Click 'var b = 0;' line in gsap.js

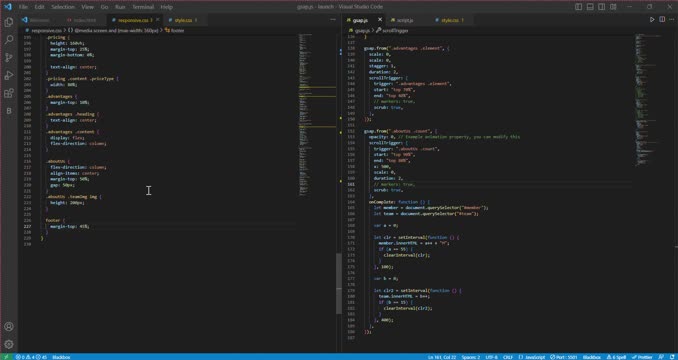[386, 279]
